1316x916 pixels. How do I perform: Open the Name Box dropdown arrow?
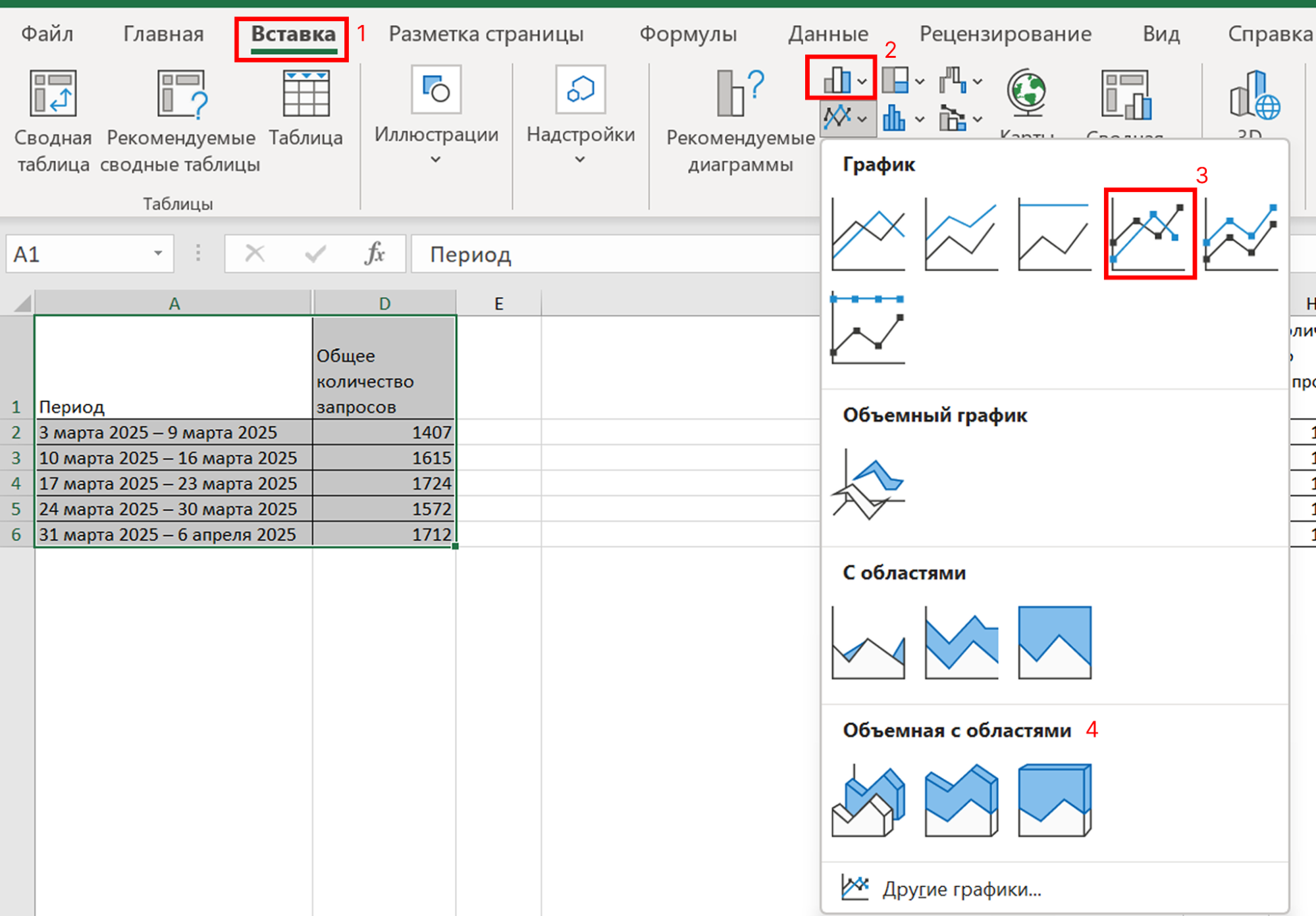pyautogui.click(x=158, y=254)
